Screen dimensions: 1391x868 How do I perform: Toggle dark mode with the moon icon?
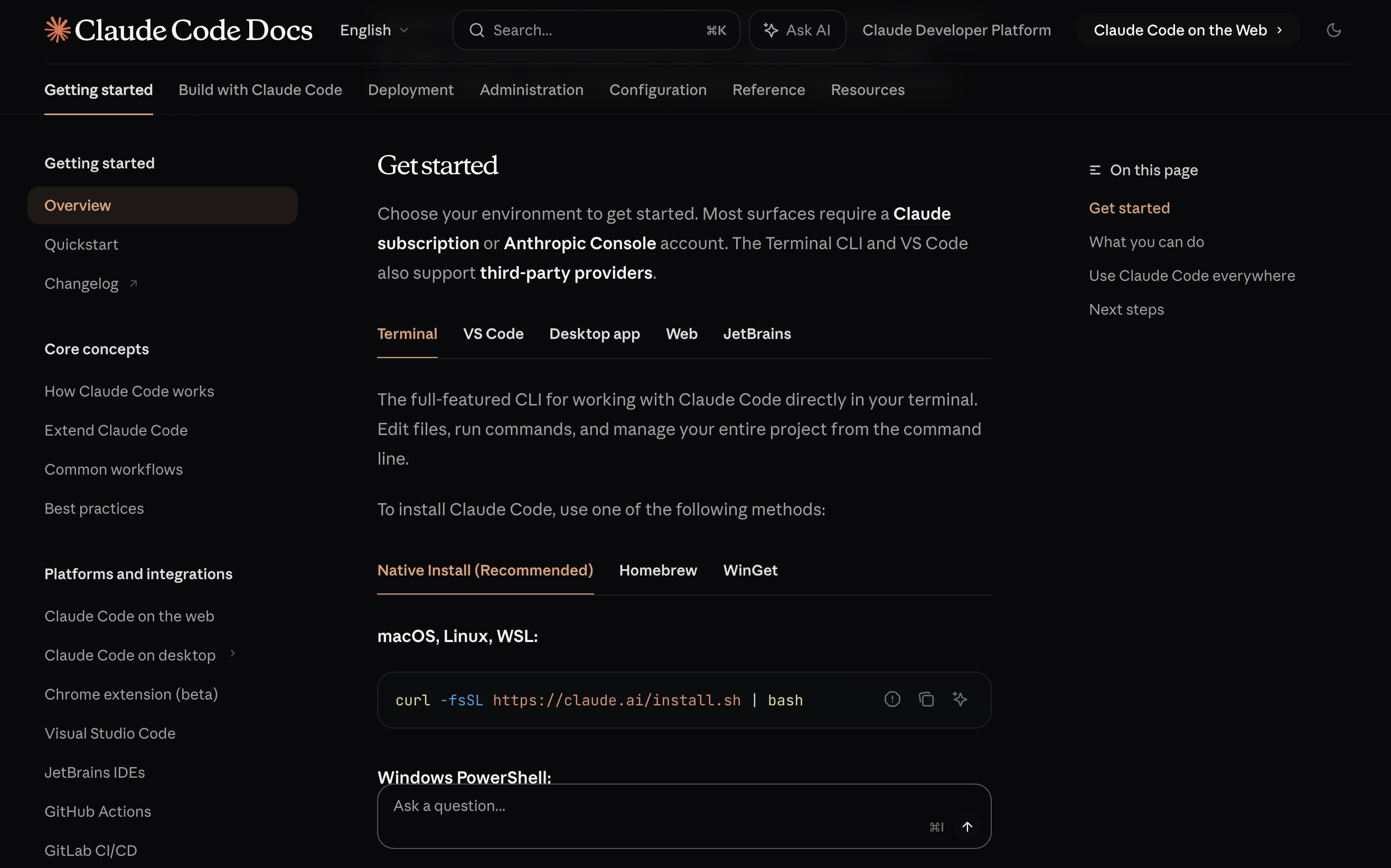1334,30
